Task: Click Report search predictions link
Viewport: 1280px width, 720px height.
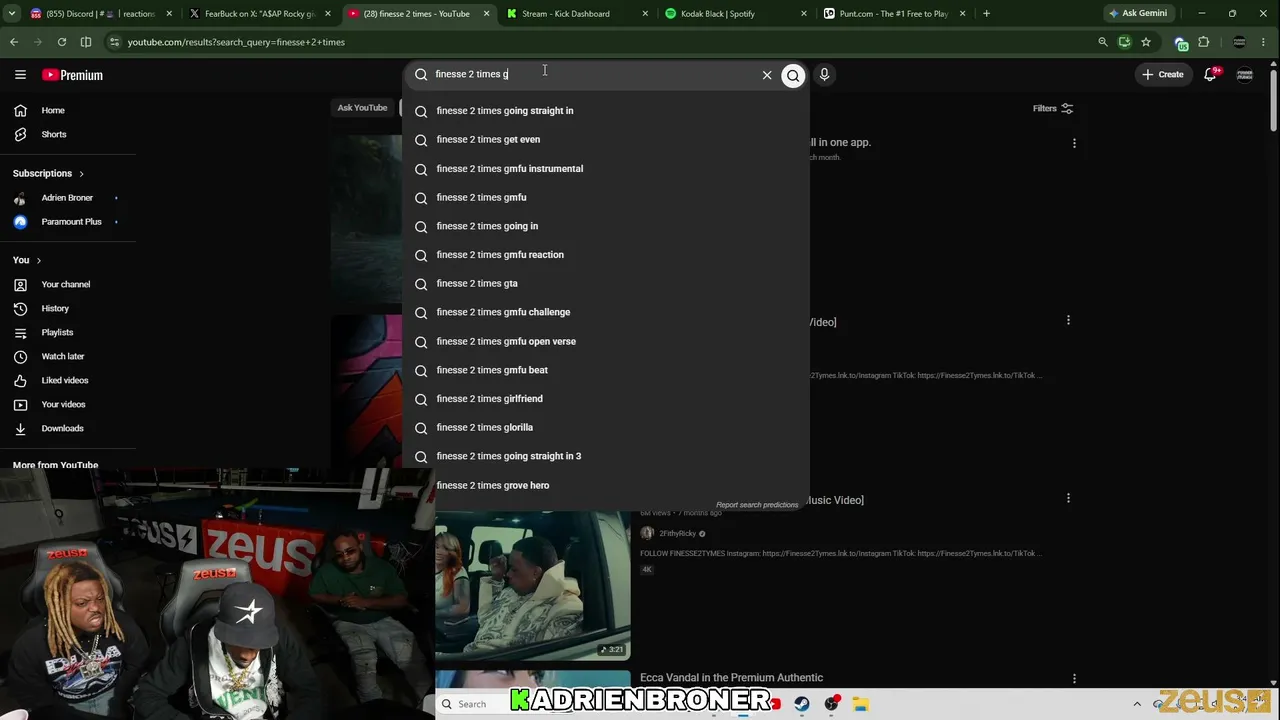Action: 757,505
